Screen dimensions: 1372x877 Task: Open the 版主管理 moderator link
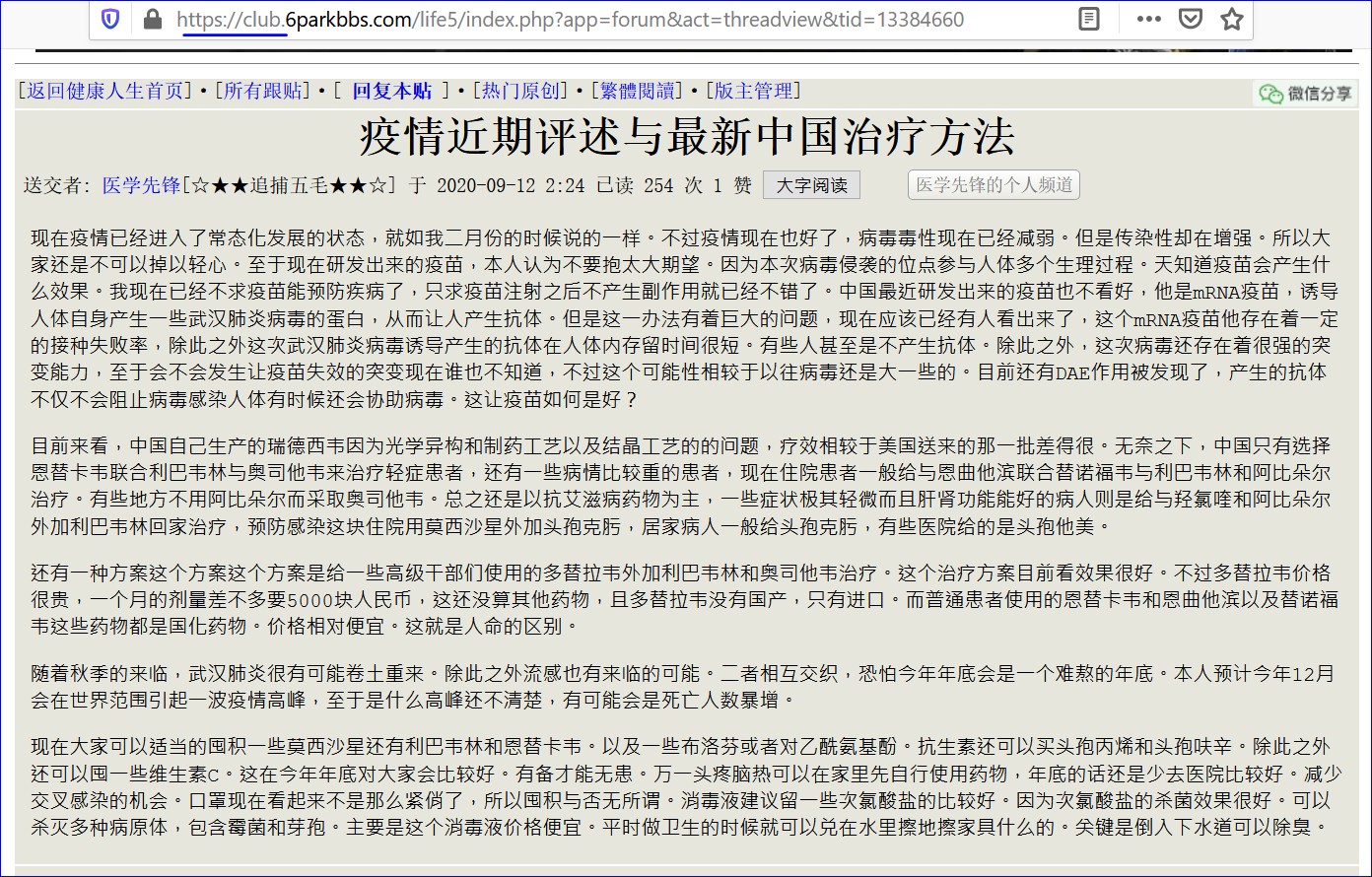coord(753,92)
